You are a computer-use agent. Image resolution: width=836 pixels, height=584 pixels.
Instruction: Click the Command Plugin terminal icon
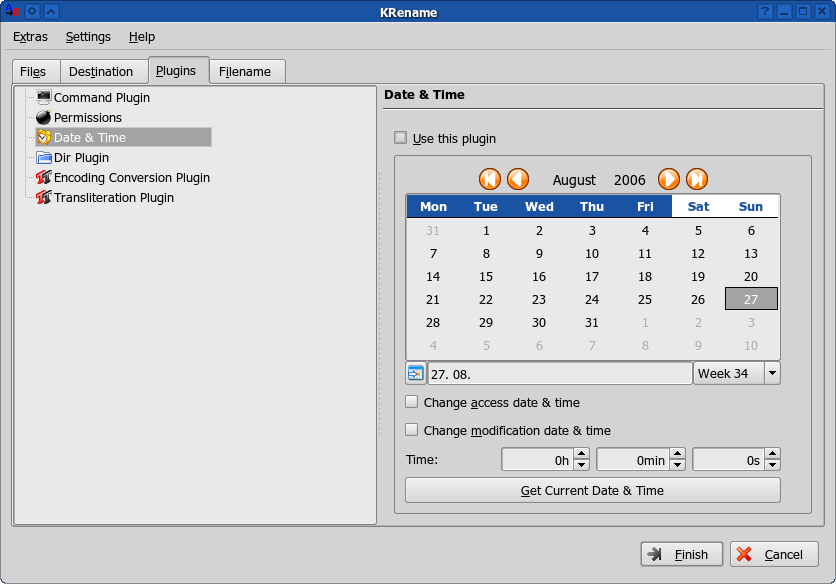(44, 97)
